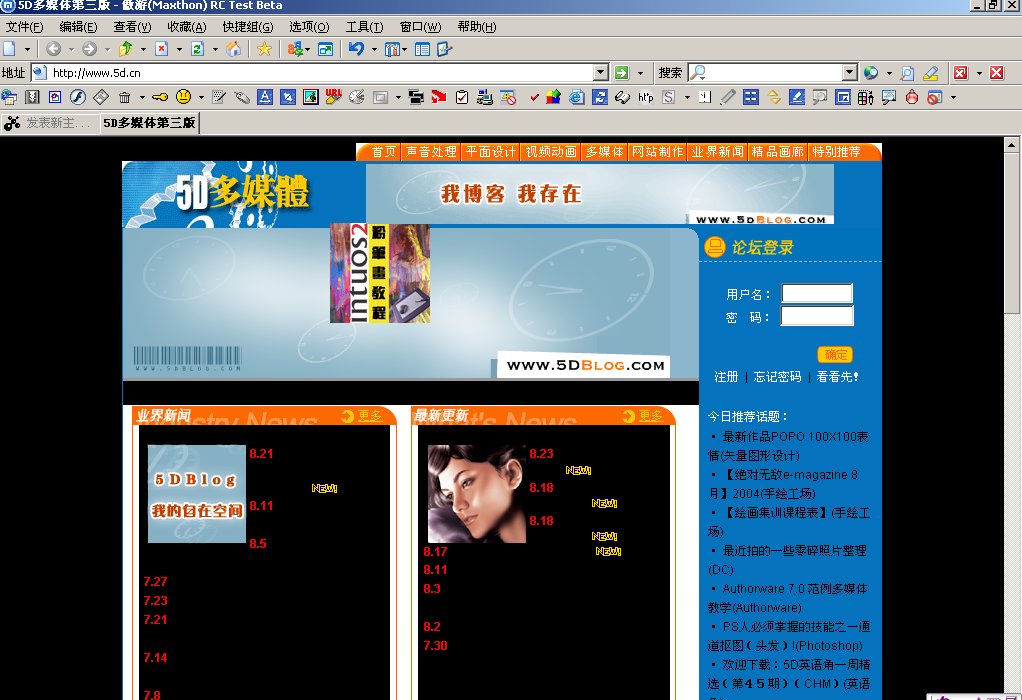1022x700 pixels.
Task: Click the yellow up-down arrows icon
Action: pyautogui.click(x=774, y=97)
